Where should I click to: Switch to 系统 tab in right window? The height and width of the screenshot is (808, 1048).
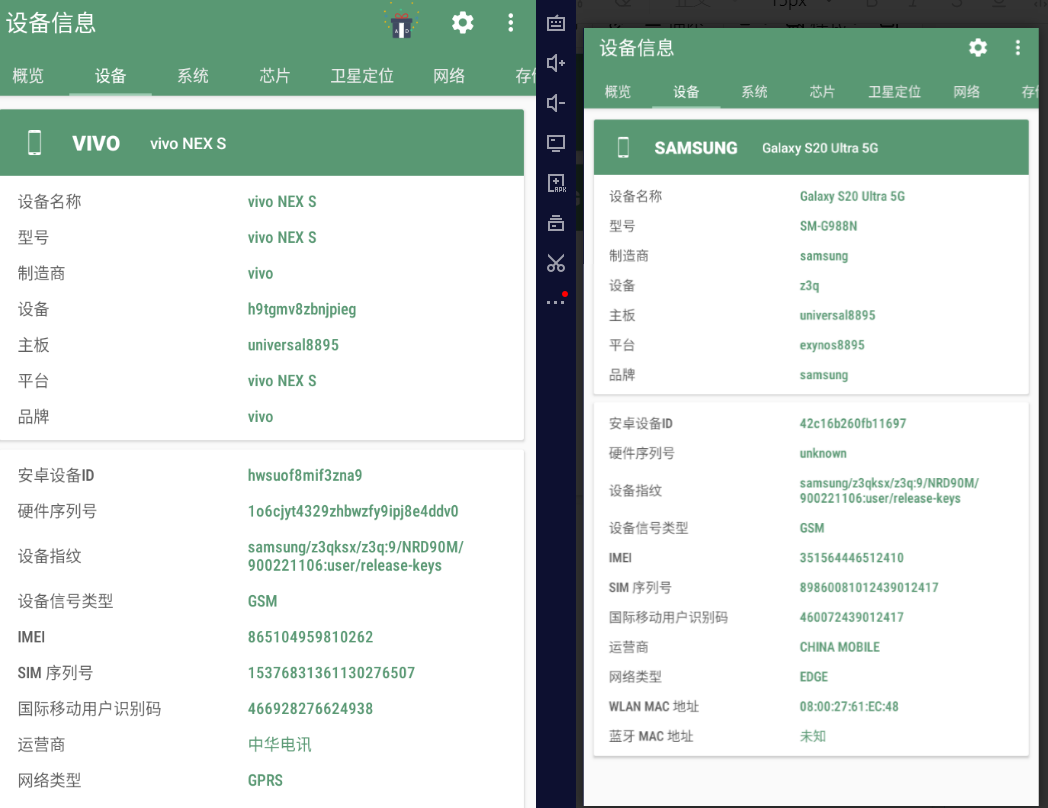[754, 92]
